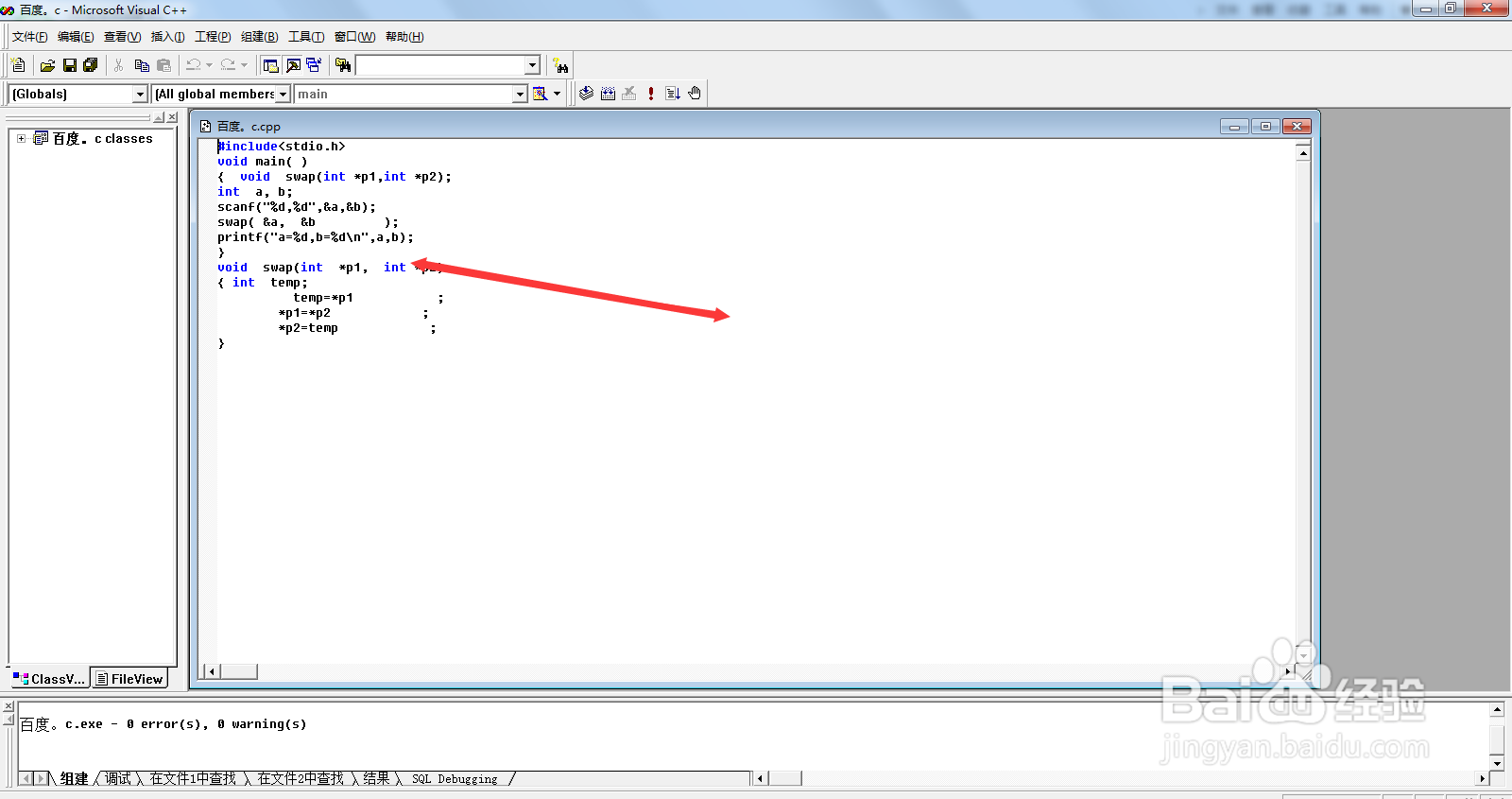
Task: Cut the selected text
Action: (x=119, y=65)
